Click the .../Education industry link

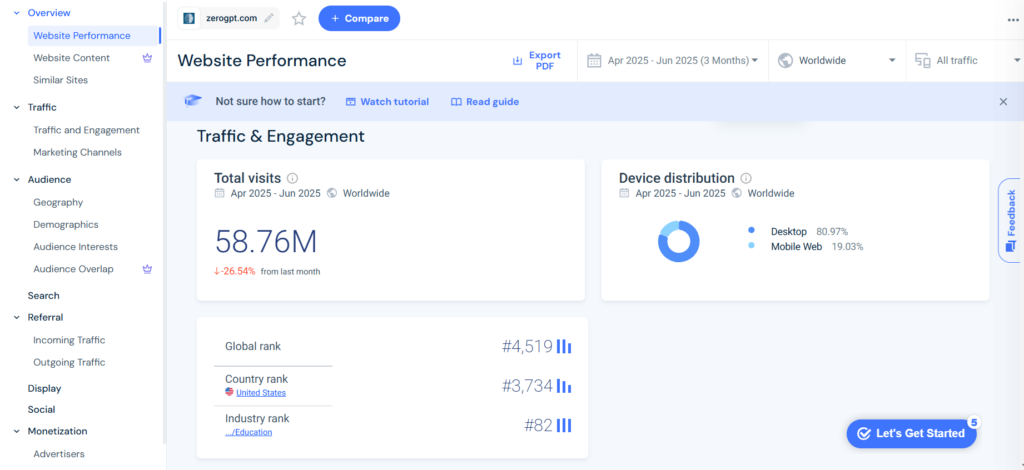tap(249, 432)
